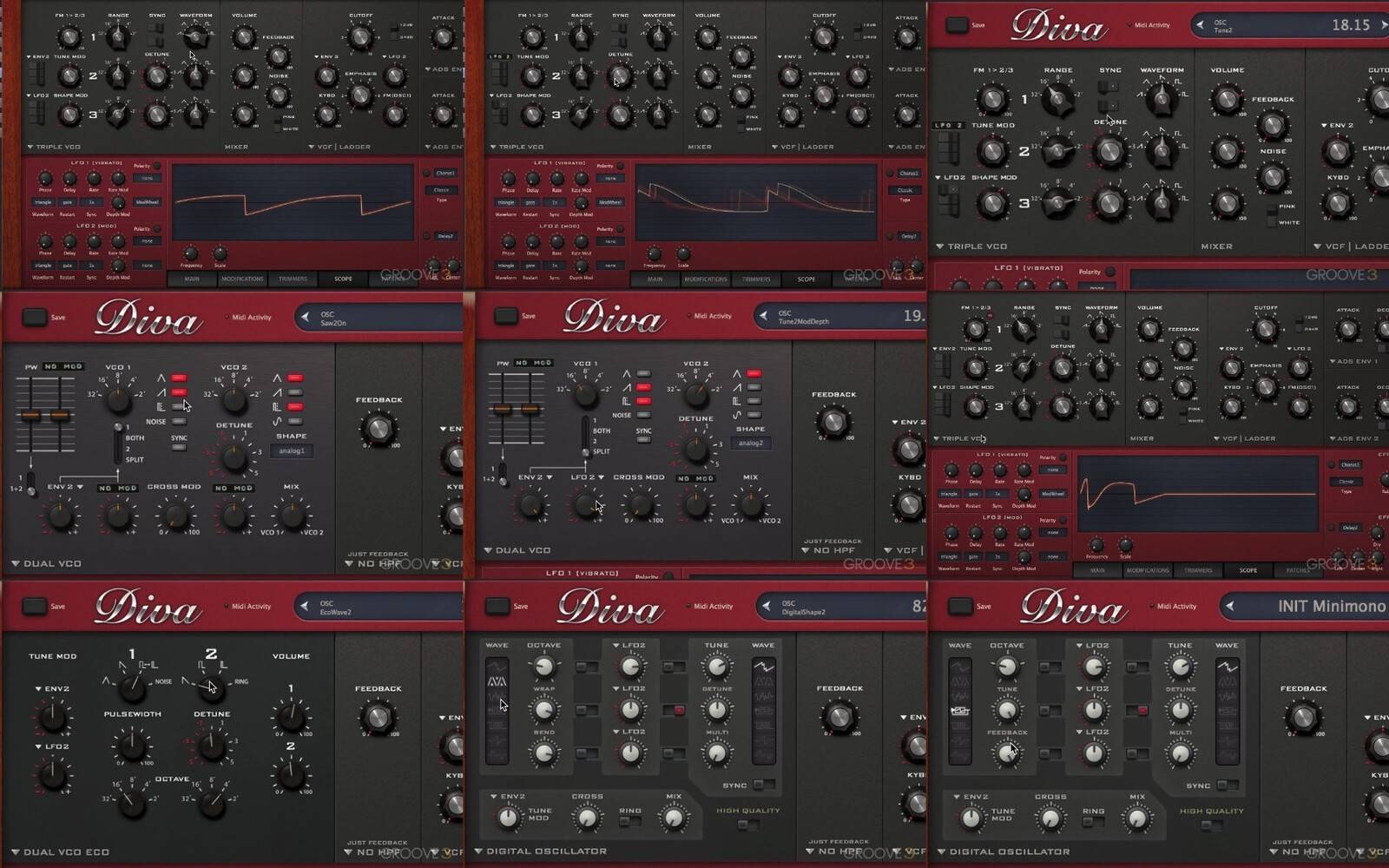Click CROSS knob in DigitalShape2 panel

(x=588, y=818)
